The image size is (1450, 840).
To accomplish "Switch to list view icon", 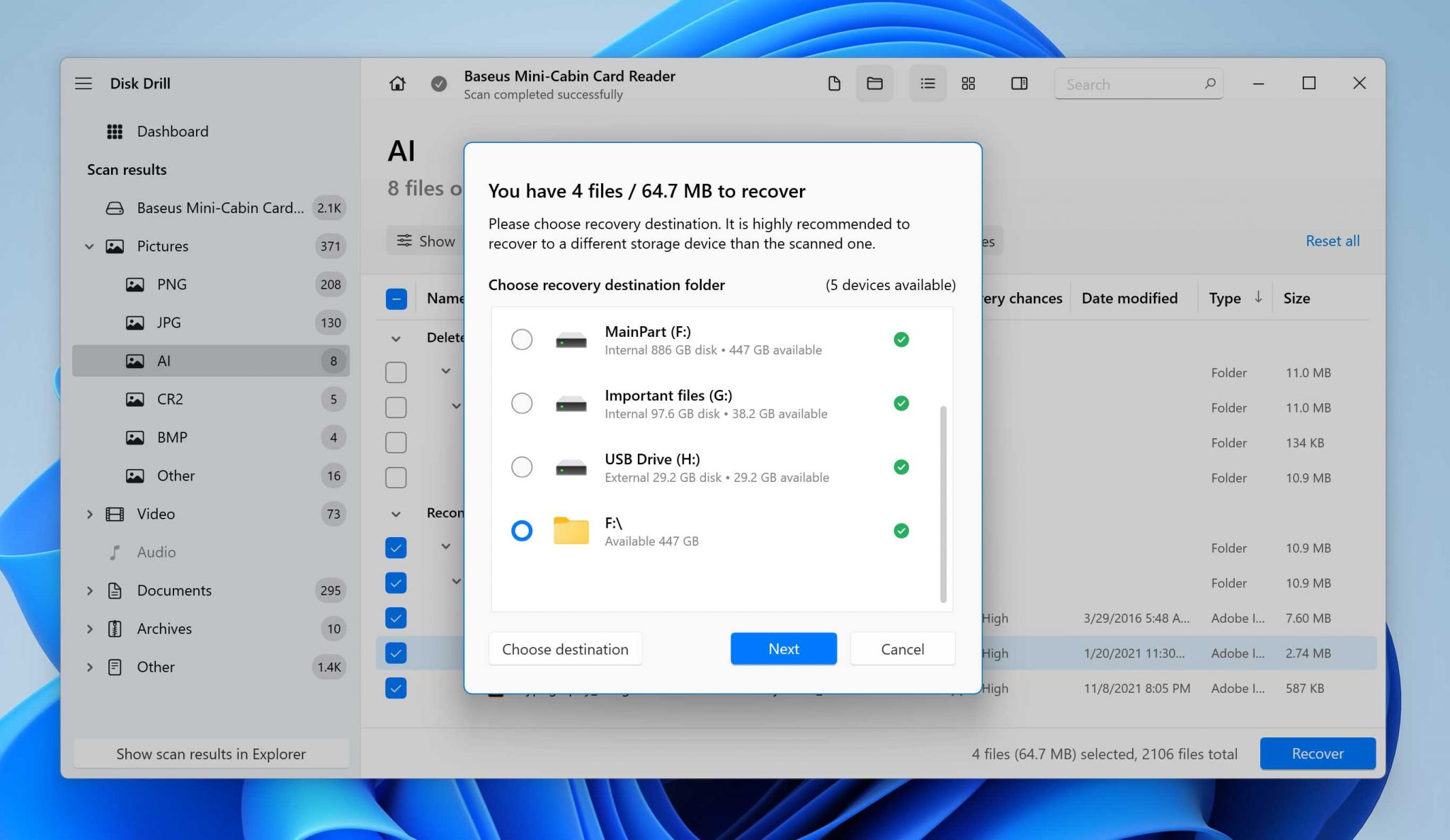I will pyautogui.click(x=927, y=84).
